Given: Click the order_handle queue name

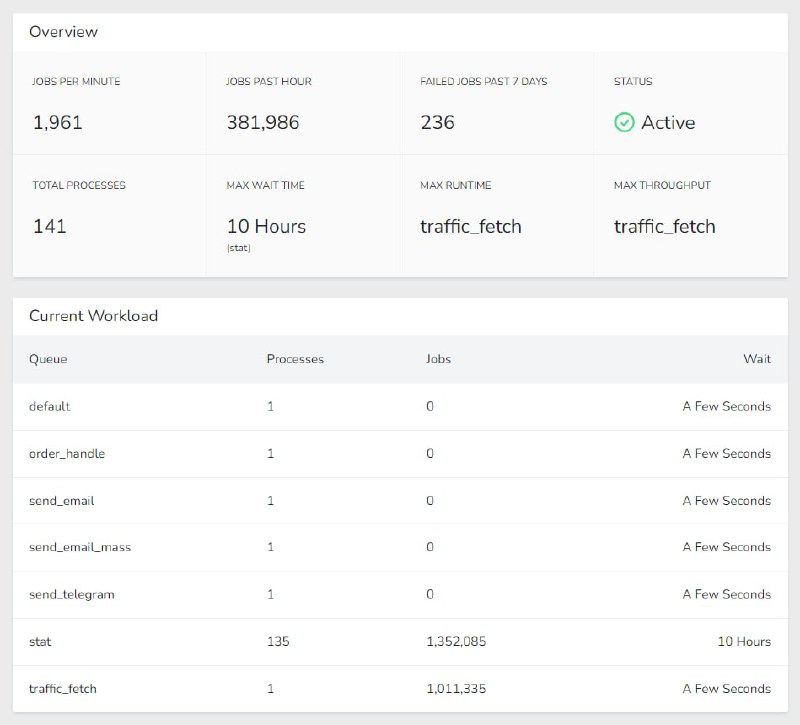Looking at the screenshot, I should coord(67,454).
